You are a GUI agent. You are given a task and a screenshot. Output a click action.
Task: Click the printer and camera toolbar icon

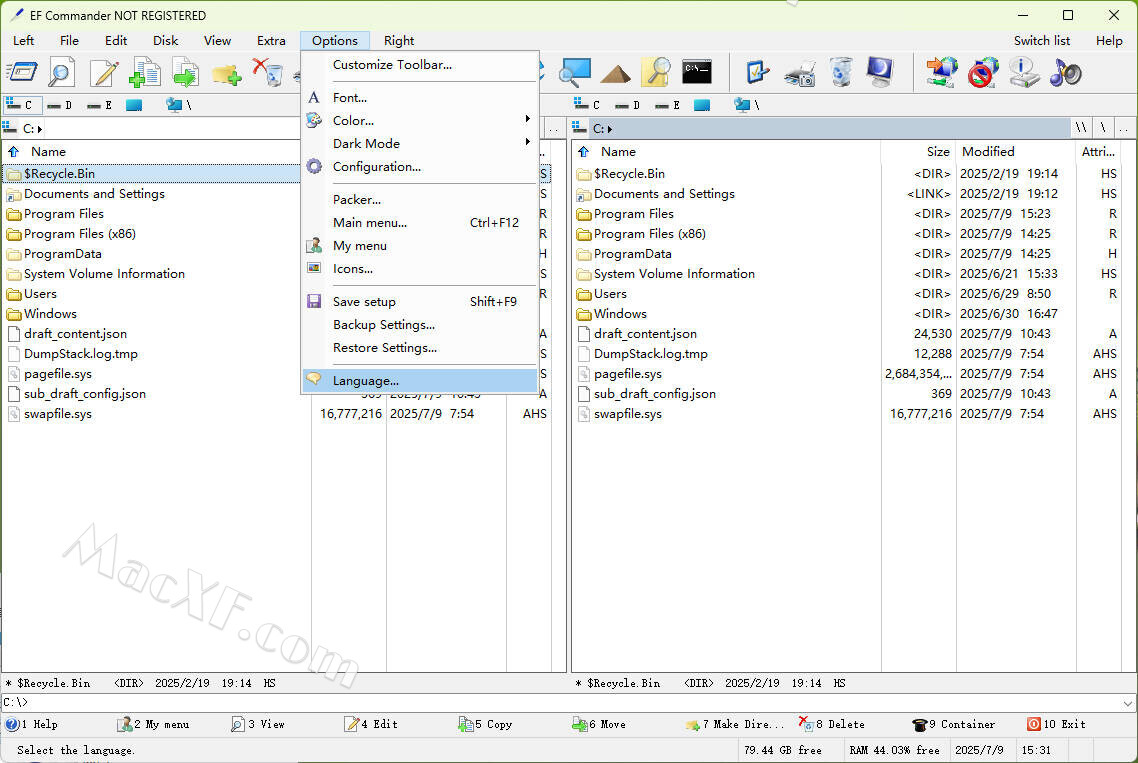click(x=800, y=72)
